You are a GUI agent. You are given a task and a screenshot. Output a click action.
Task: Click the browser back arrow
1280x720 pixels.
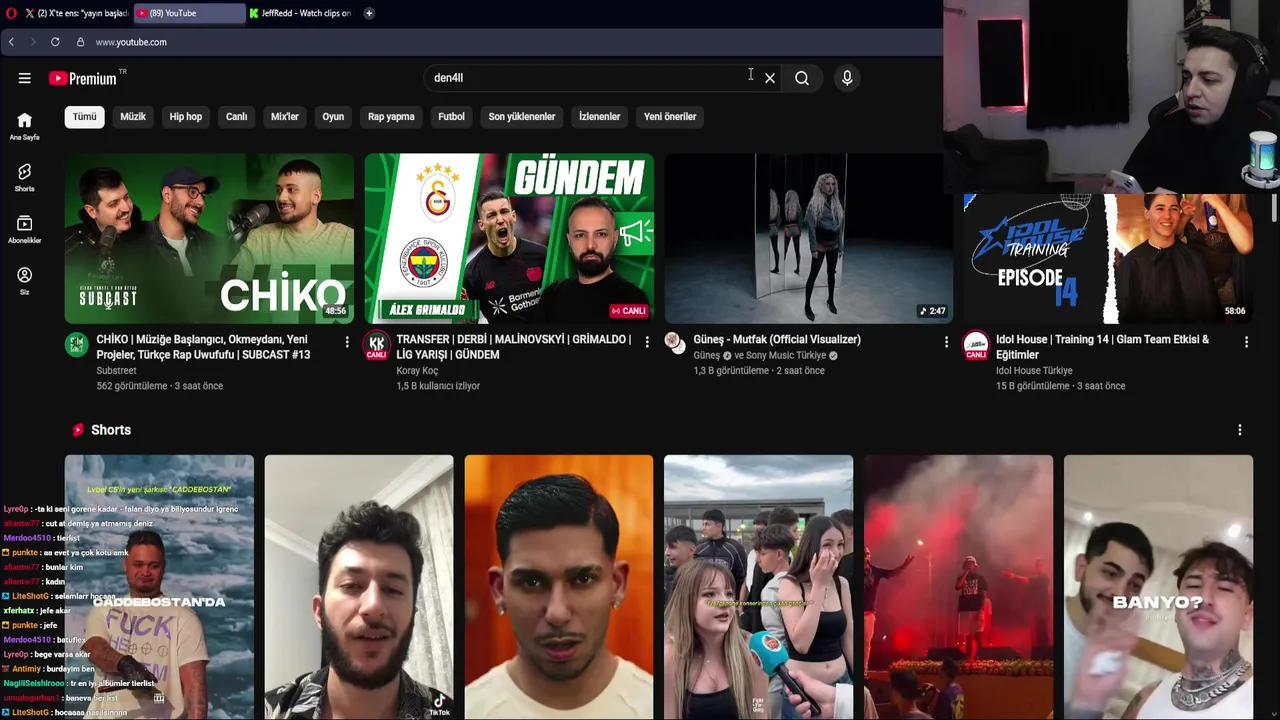pos(11,42)
